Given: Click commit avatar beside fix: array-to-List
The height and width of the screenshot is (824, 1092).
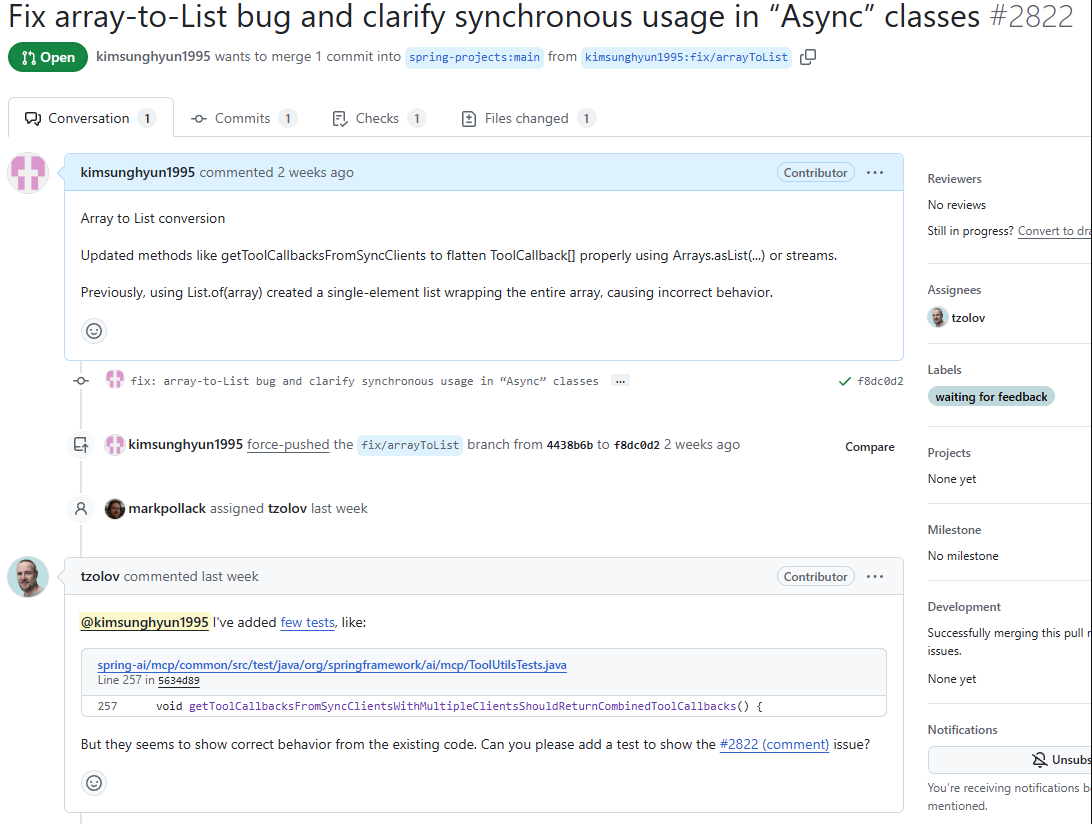Looking at the screenshot, I should click(x=115, y=380).
